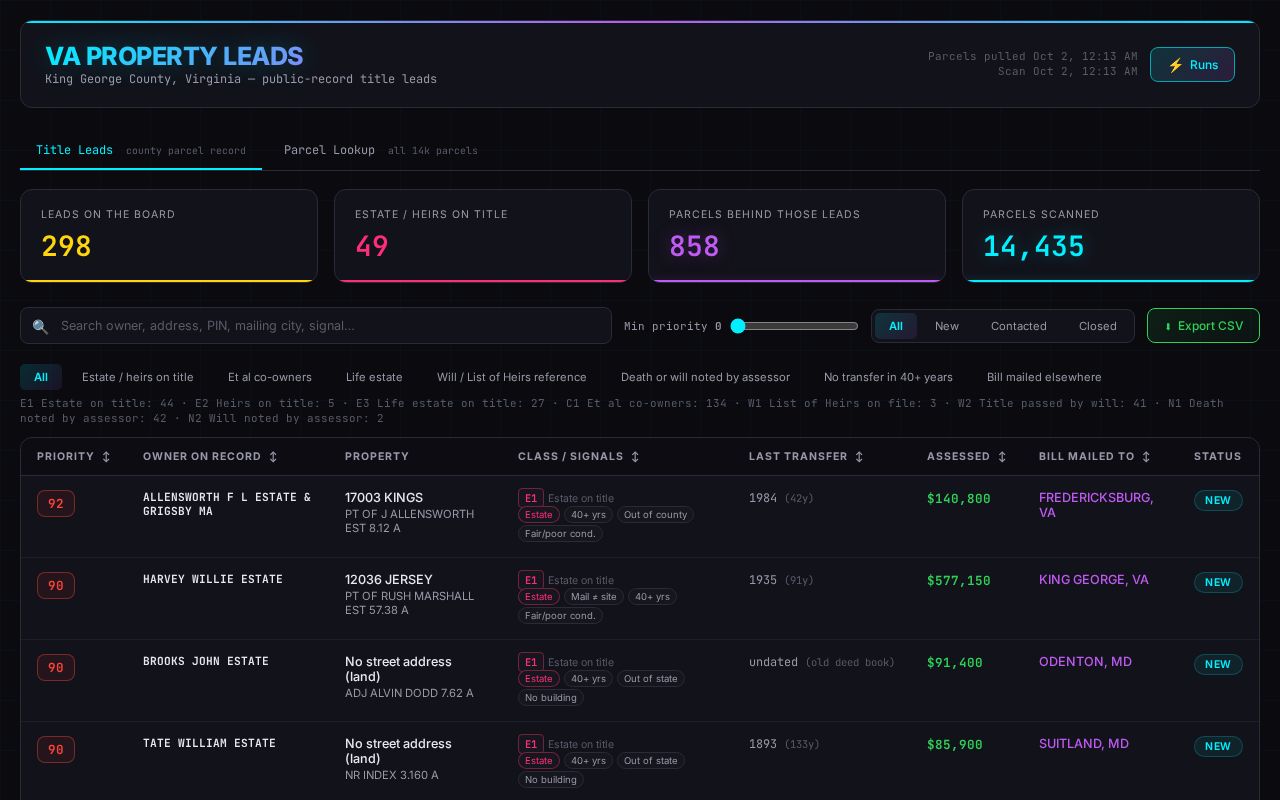Click the search magnifier icon

click(40, 326)
